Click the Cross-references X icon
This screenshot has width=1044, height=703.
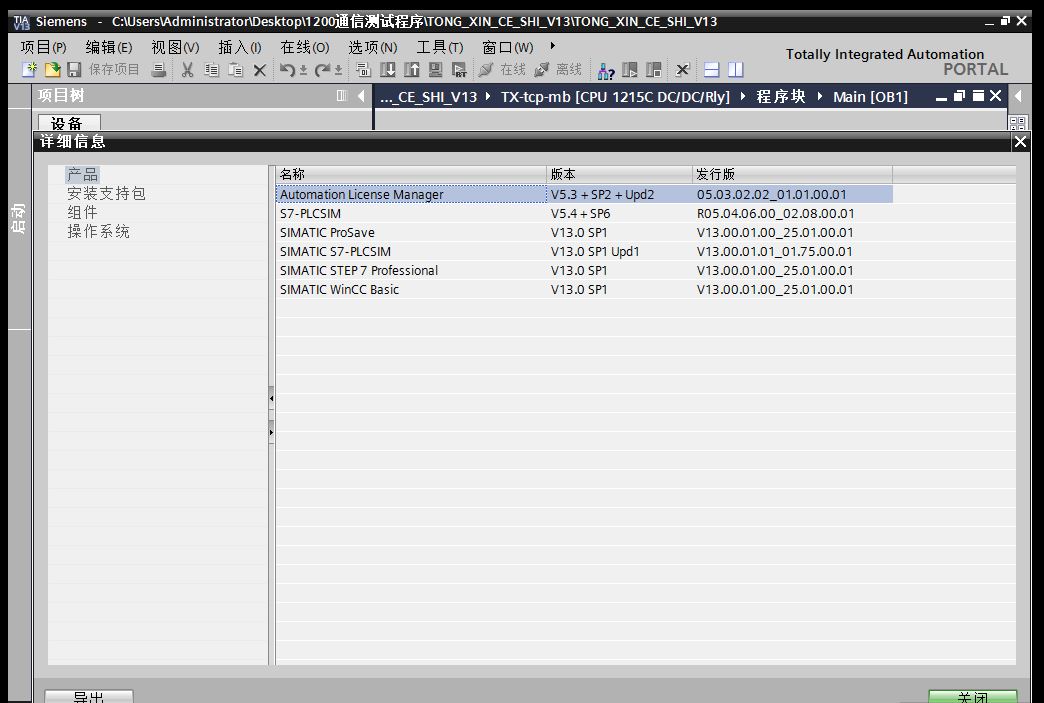(682, 69)
